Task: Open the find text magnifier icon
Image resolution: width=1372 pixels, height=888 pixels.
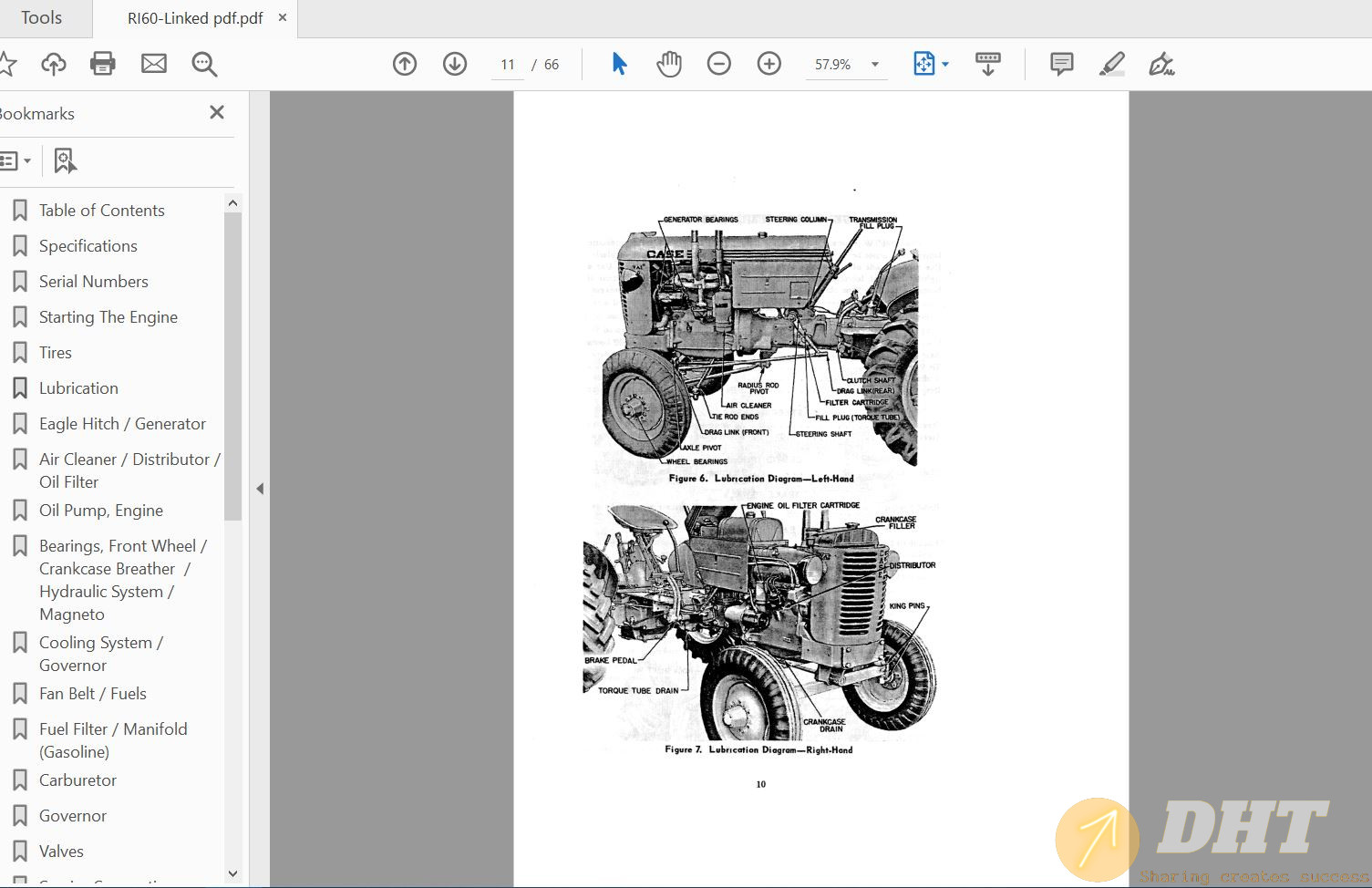Action: click(x=204, y=64)
